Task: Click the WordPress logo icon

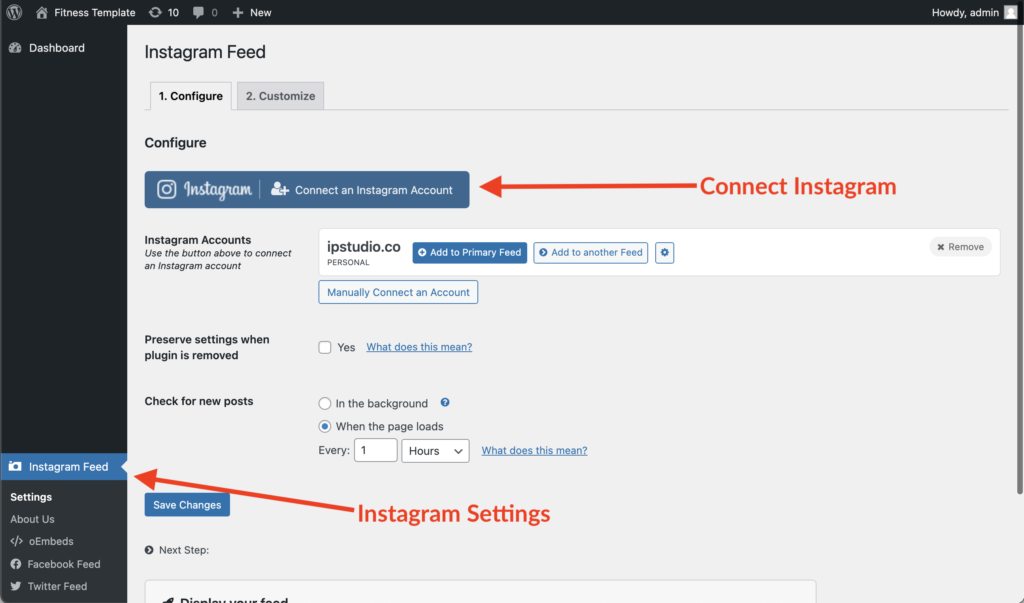Action: click(x=14, y=12)
